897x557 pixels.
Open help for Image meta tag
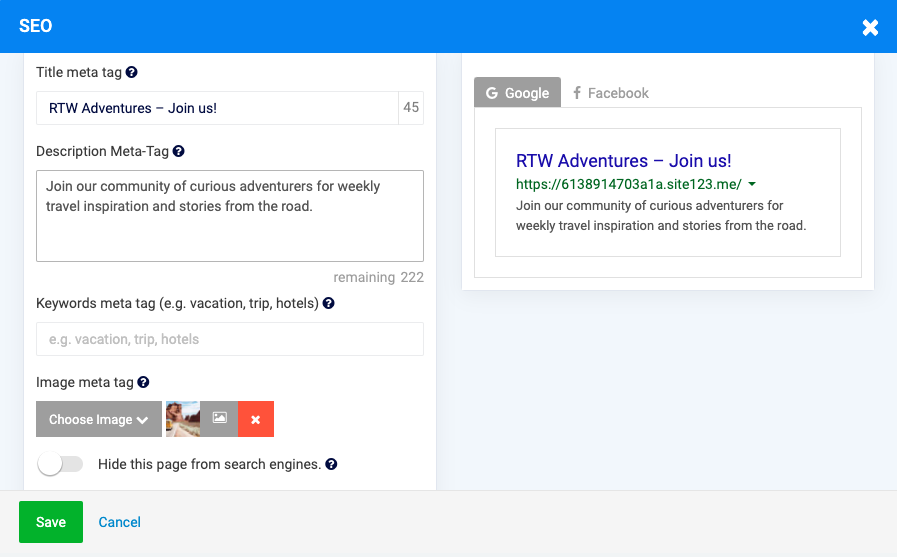click(x=144, y=382)
